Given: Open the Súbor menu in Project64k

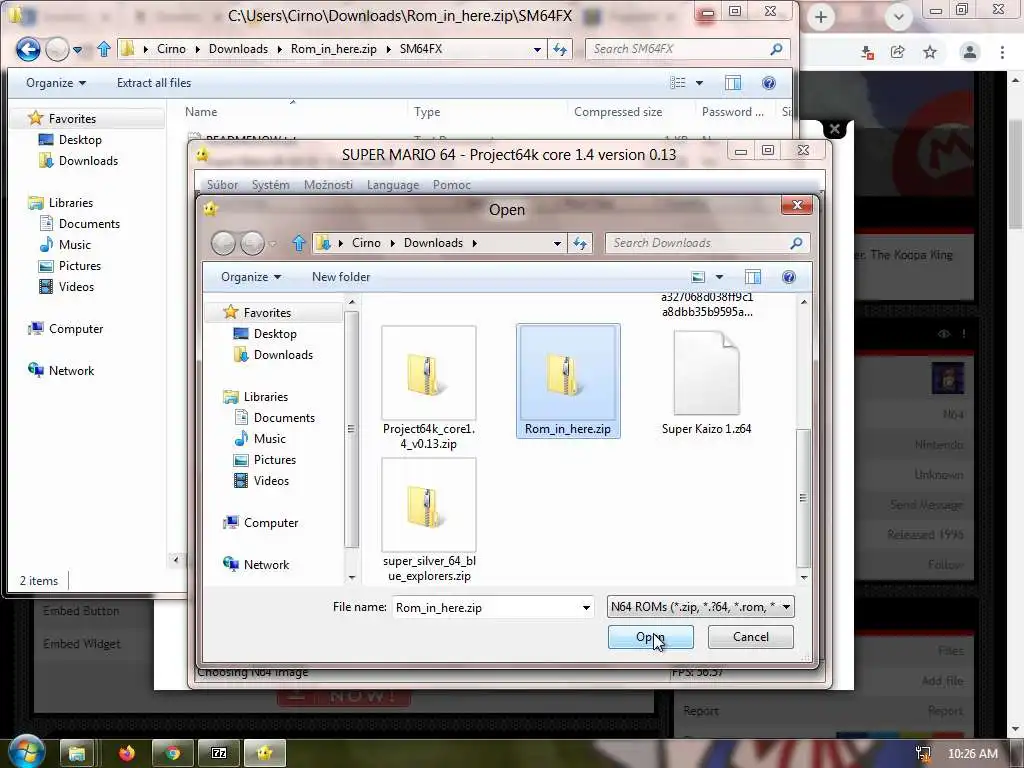Looking at the screenshot, I should coord(222,185).
